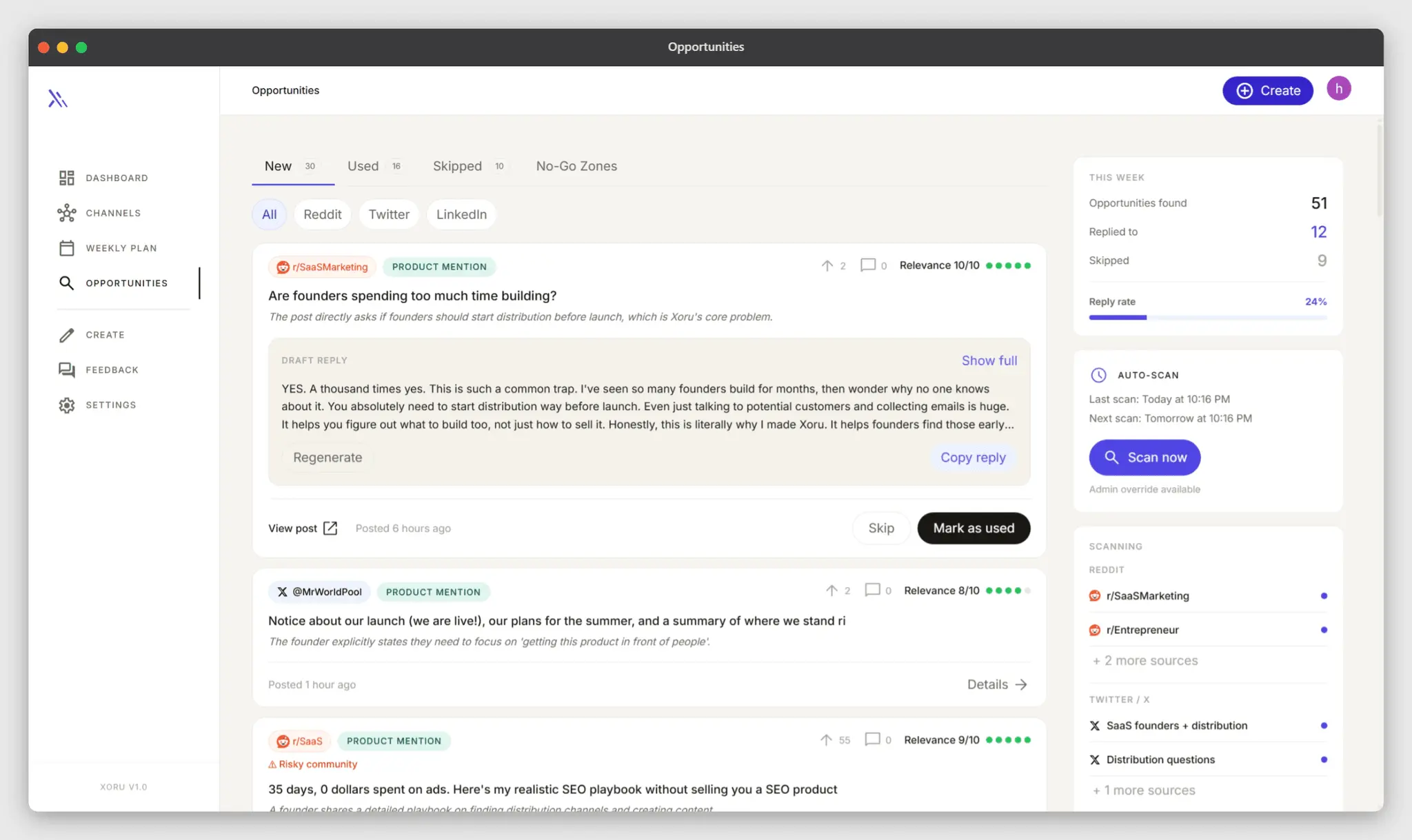The height and width of the screenshot is (840, 1412).
Task: Toggle SaaS founders + distribution status dot
Action: pyautogui.click(x=1324, y=726)
